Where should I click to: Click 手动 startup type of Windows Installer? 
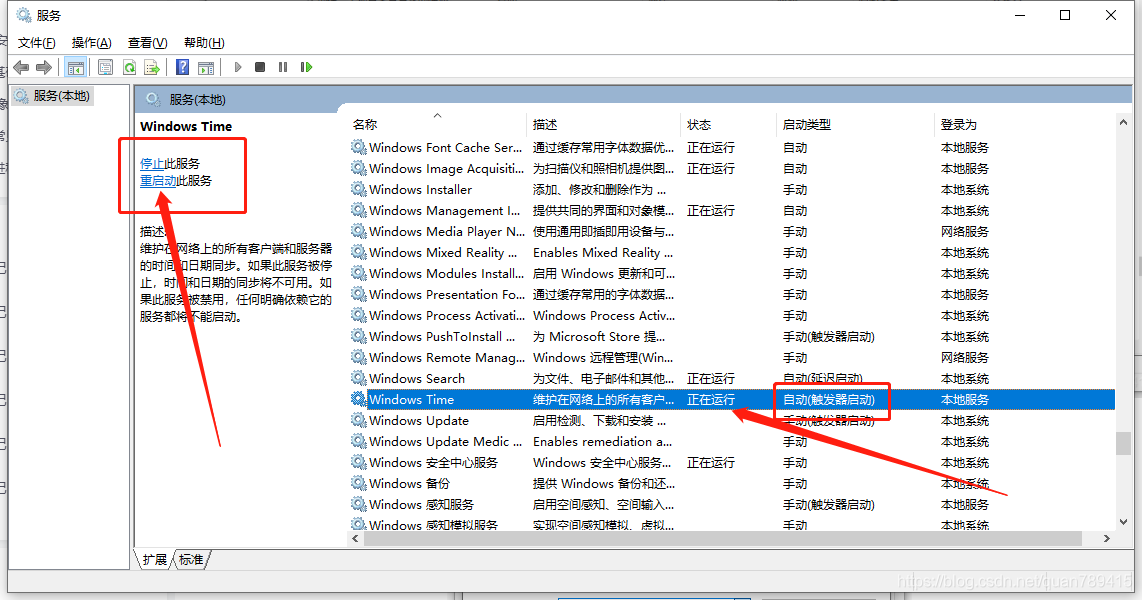[795, 189]
